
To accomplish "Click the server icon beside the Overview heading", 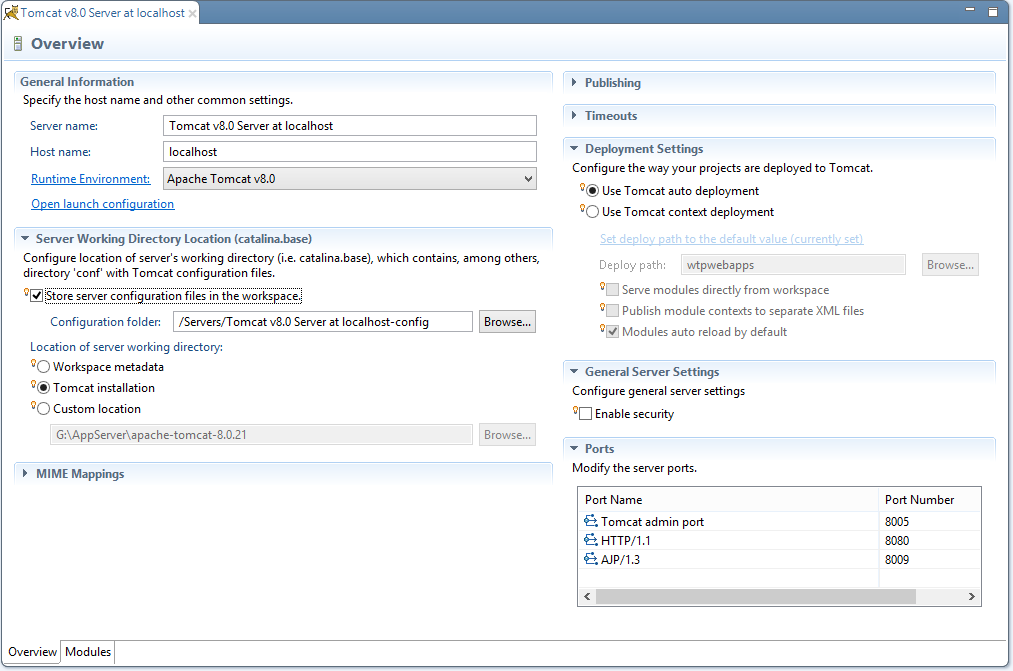I will tap(18, 44).
